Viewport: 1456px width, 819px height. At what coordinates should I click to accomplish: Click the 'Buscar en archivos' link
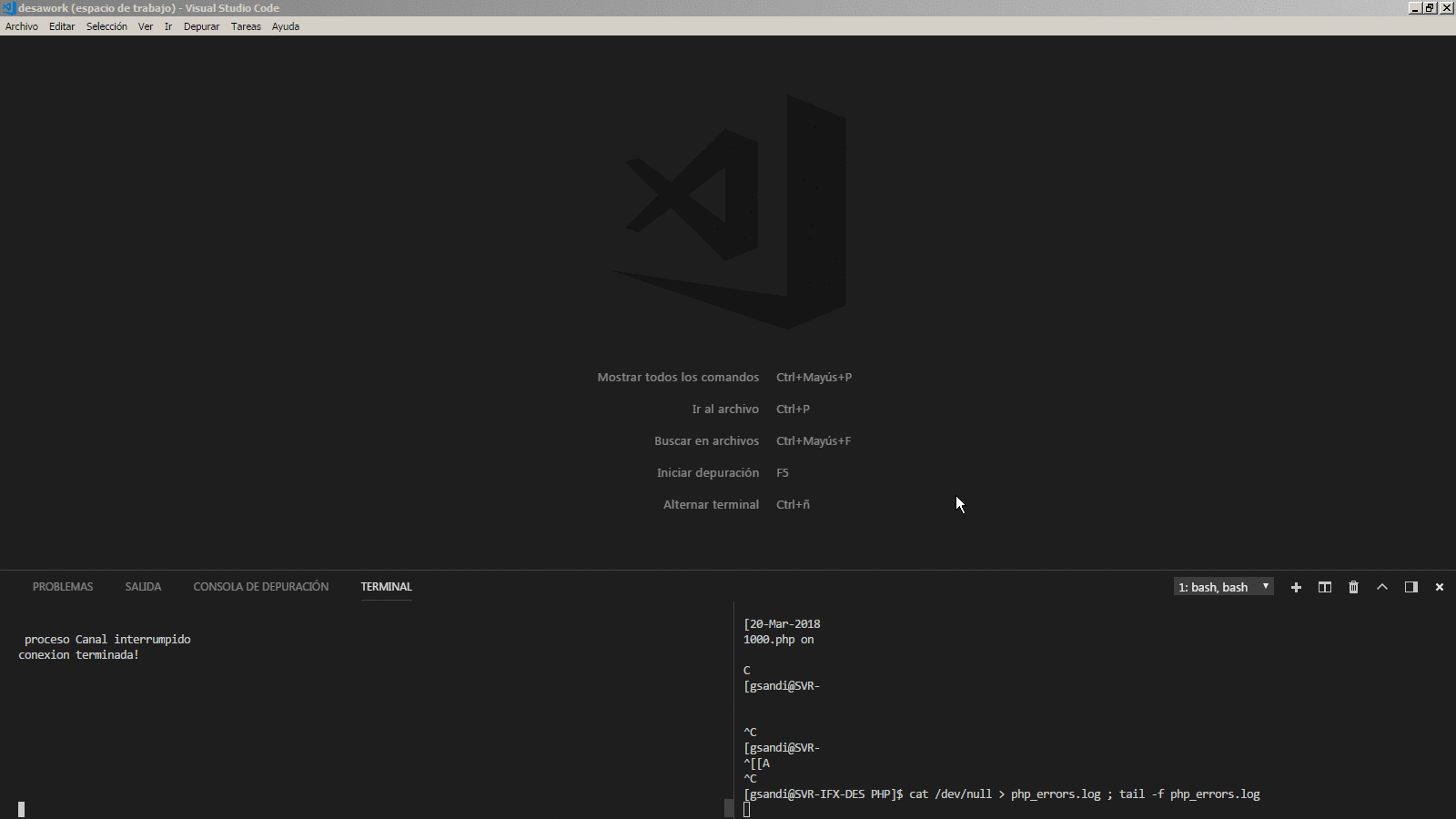(x=707, y=440)
